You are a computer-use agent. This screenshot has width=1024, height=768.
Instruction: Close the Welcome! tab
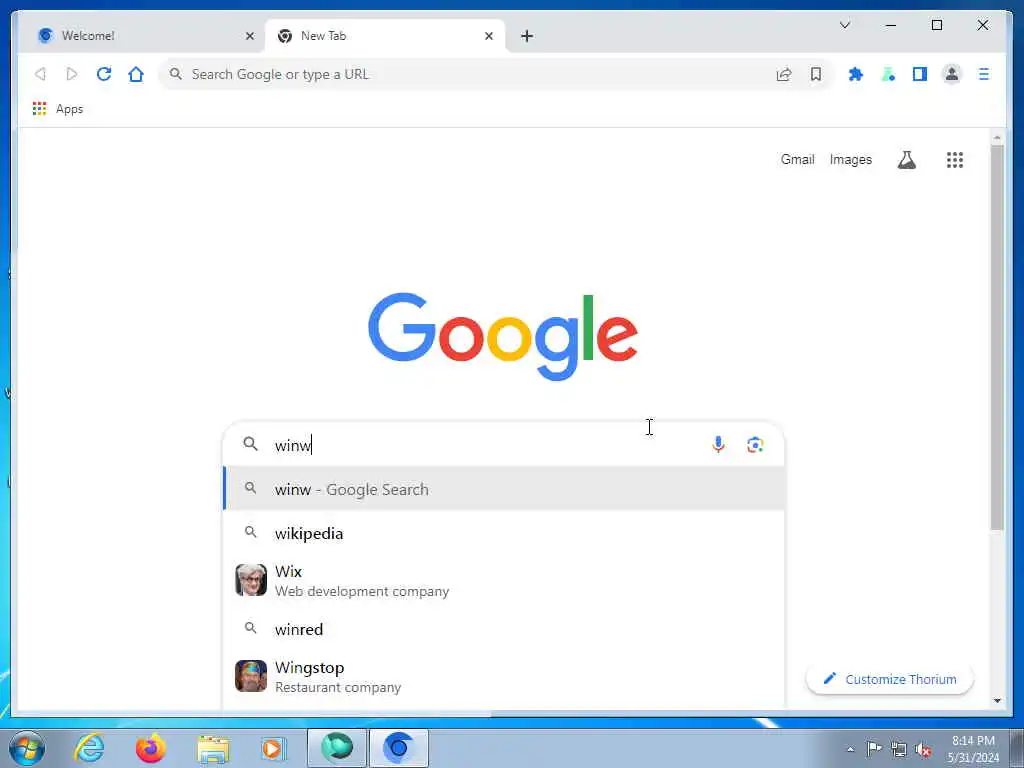click(249, 36)
